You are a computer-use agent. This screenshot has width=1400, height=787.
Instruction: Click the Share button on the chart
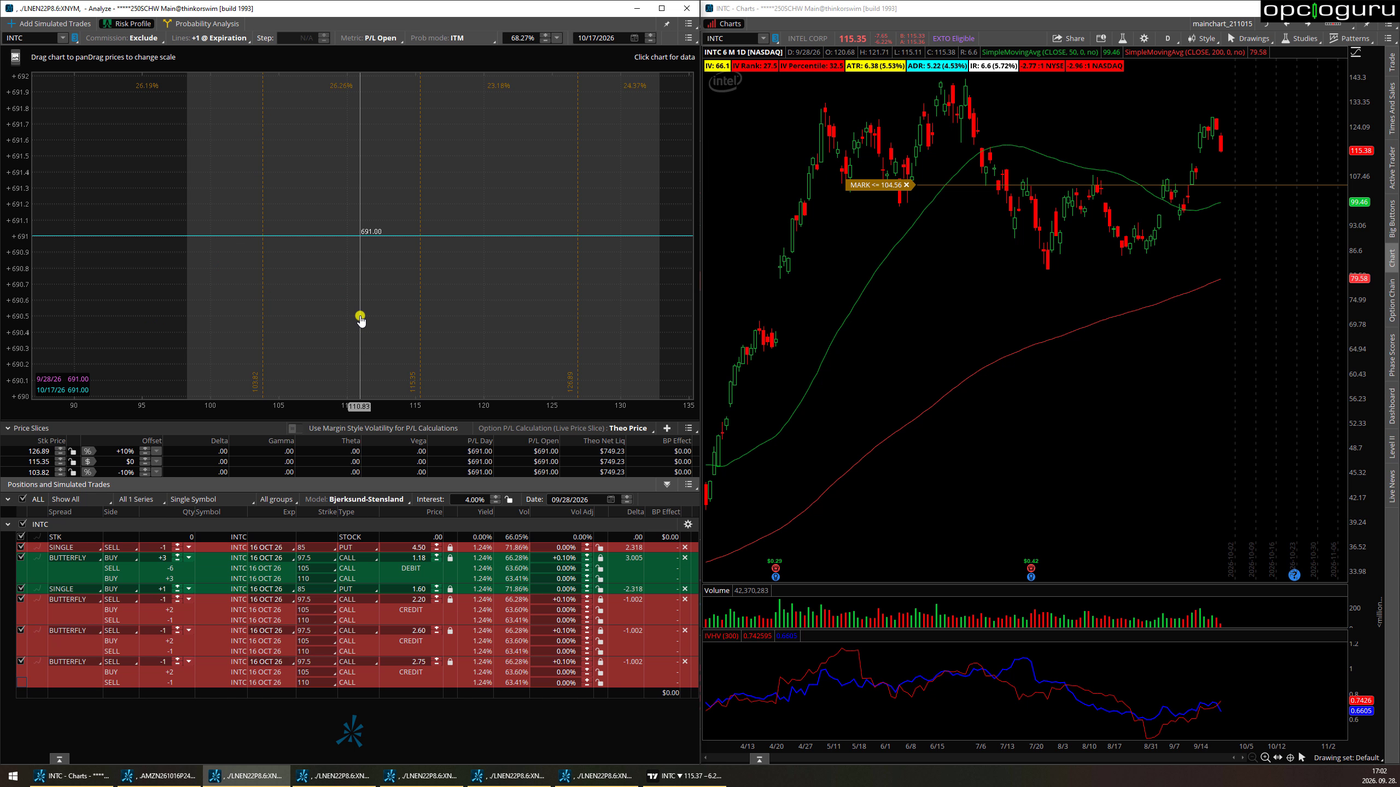1069,38
